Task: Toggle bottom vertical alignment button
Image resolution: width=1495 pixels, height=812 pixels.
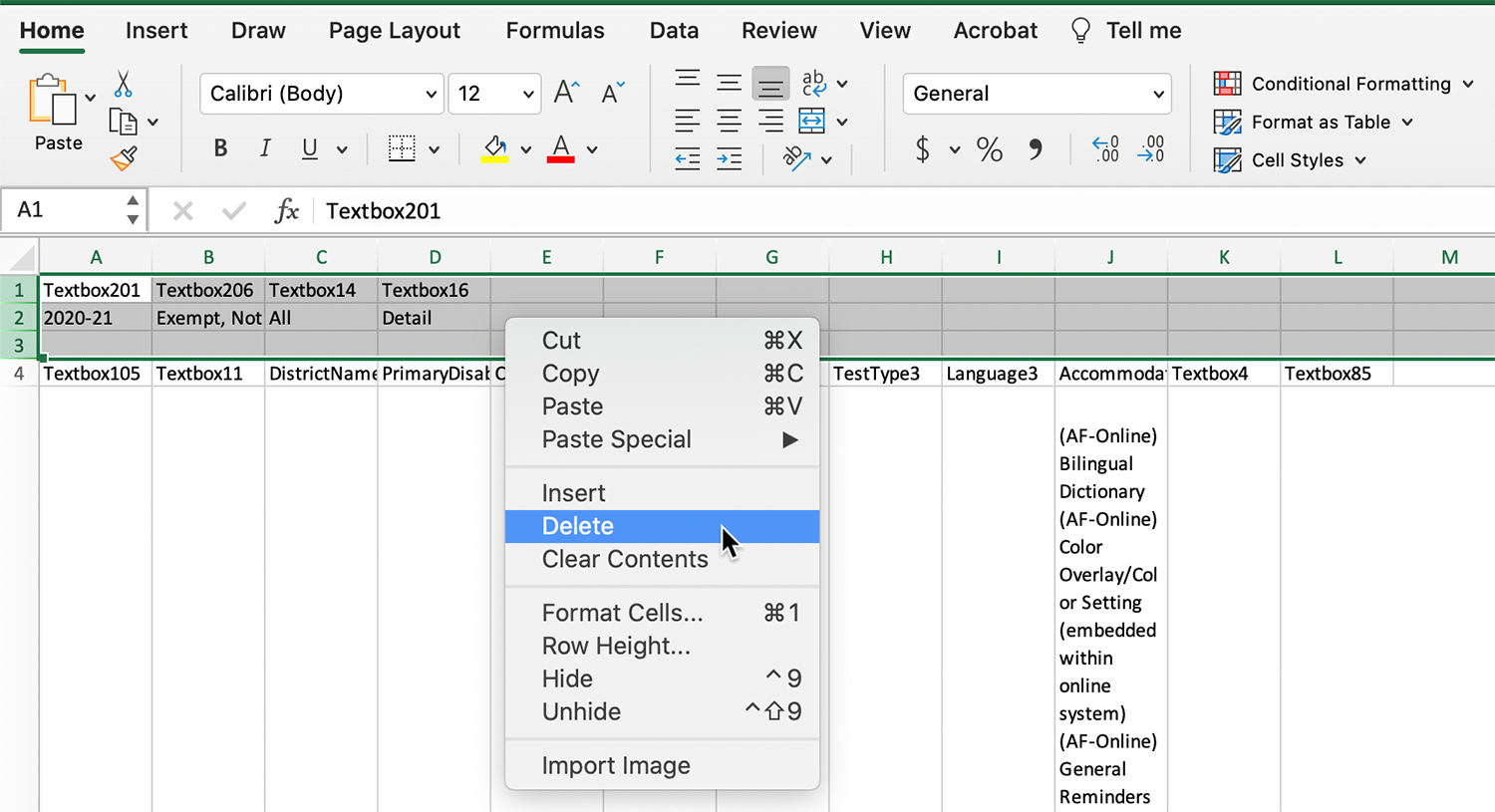Action: click(770, 85)
